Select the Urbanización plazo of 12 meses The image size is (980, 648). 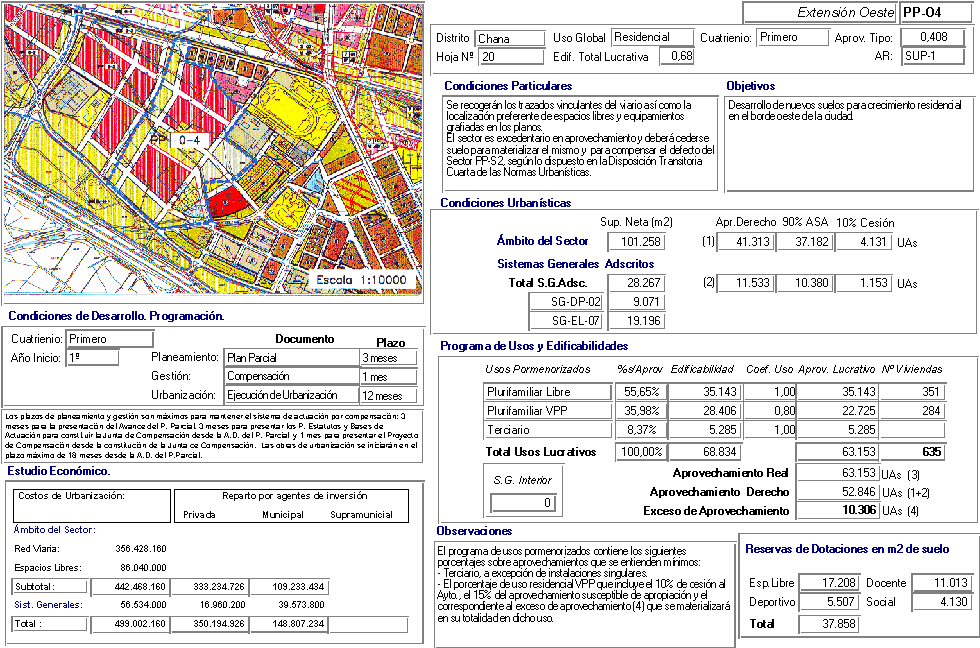point(388,396)
